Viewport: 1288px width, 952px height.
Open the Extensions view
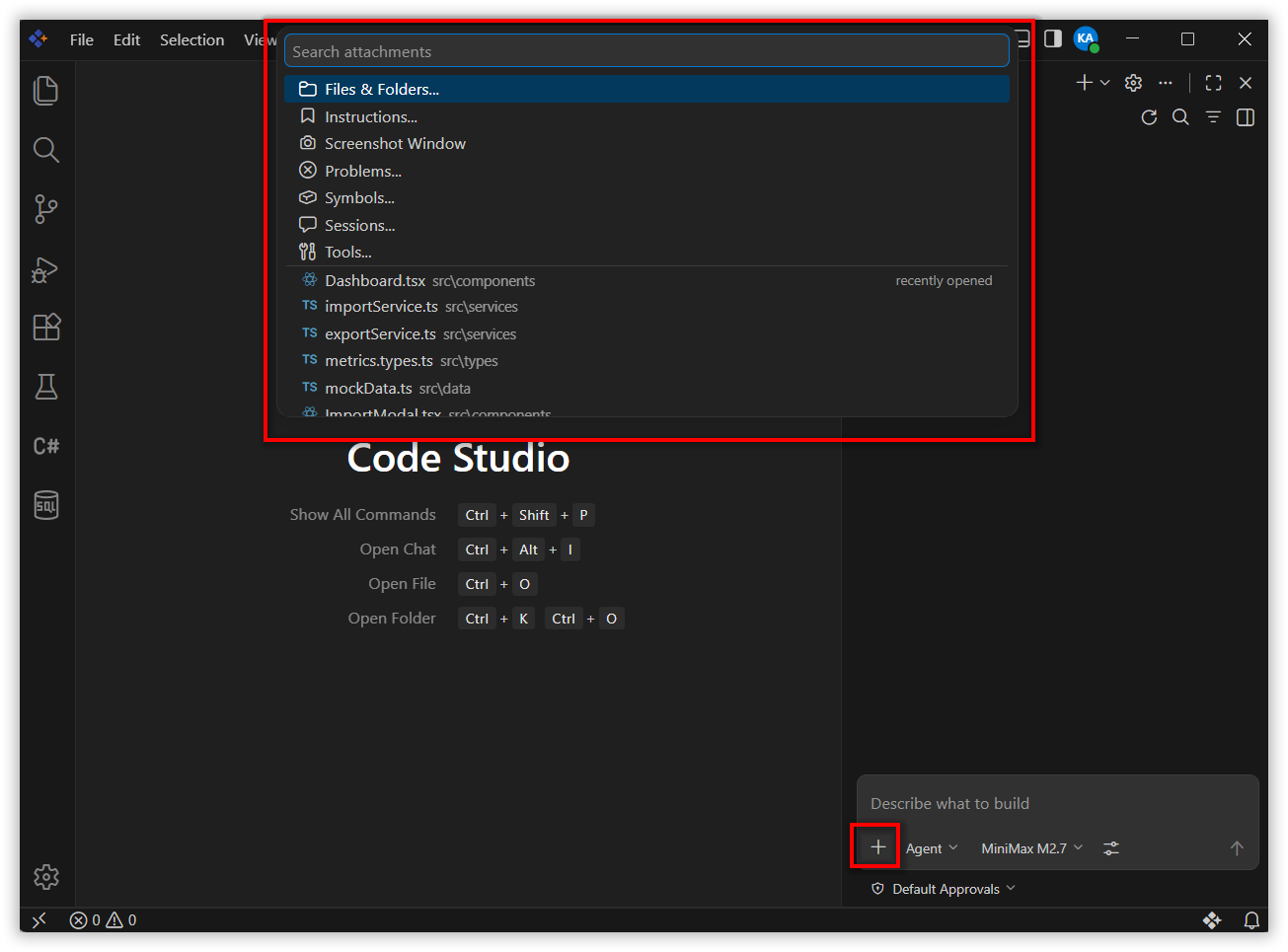coord(46,328)
